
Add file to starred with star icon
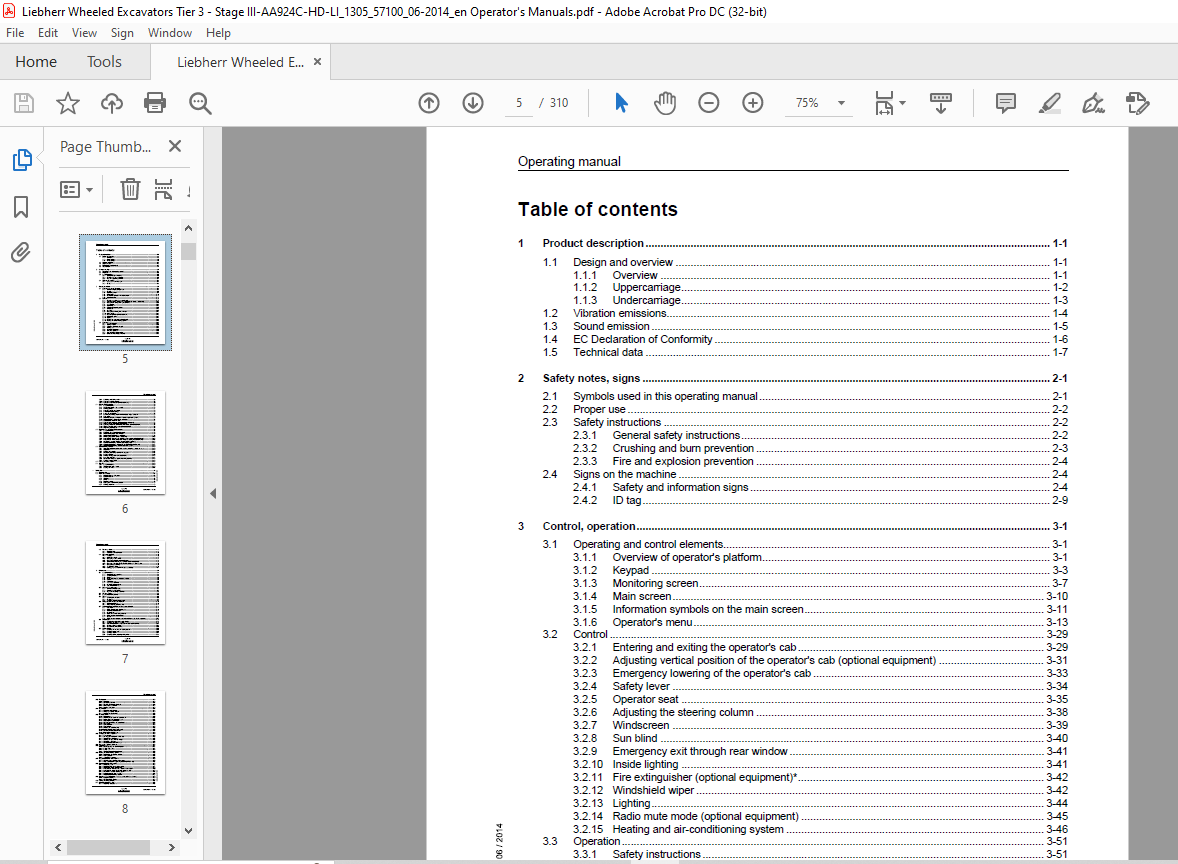click(x=68, y=103)
